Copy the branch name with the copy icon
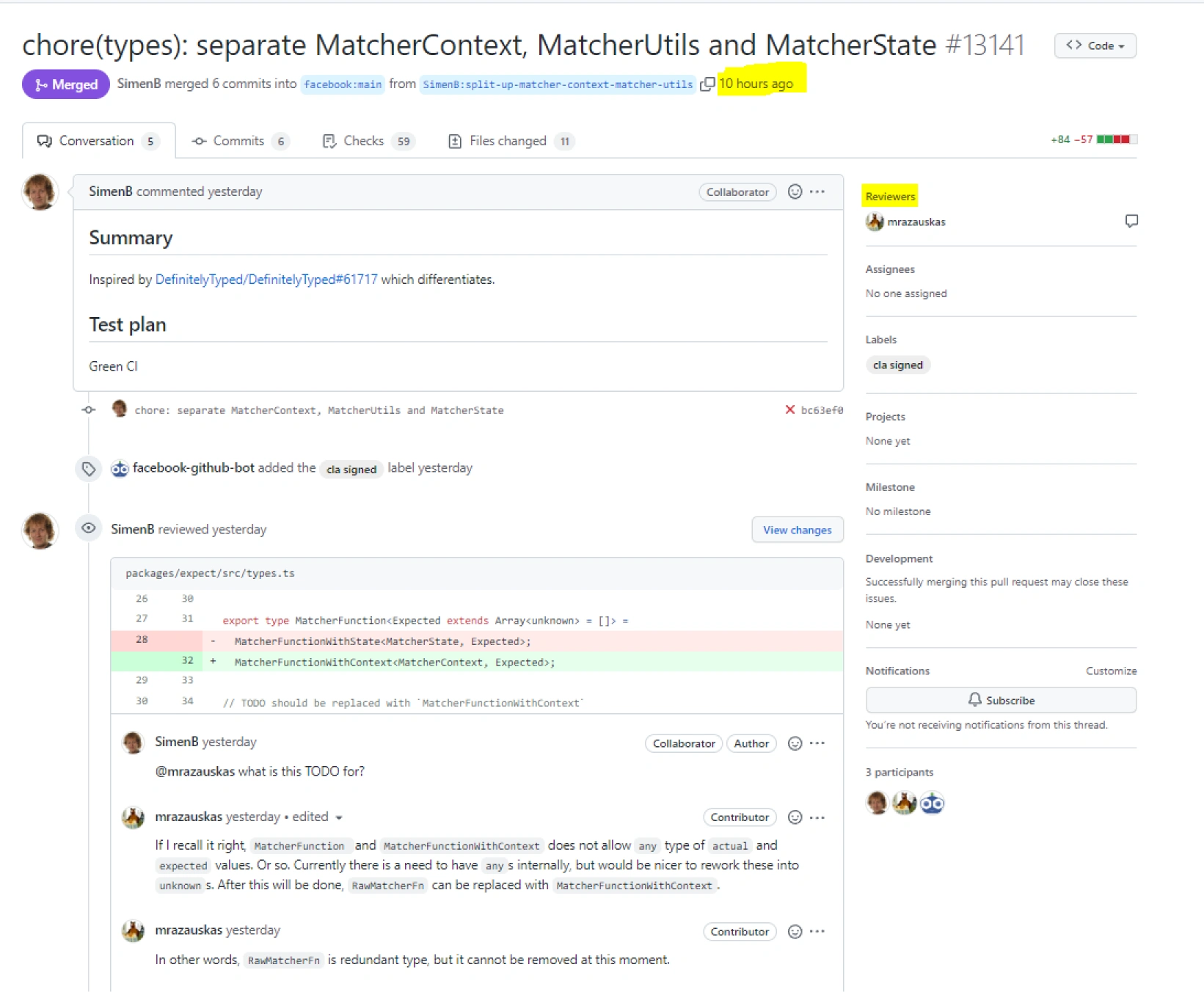 707,84
